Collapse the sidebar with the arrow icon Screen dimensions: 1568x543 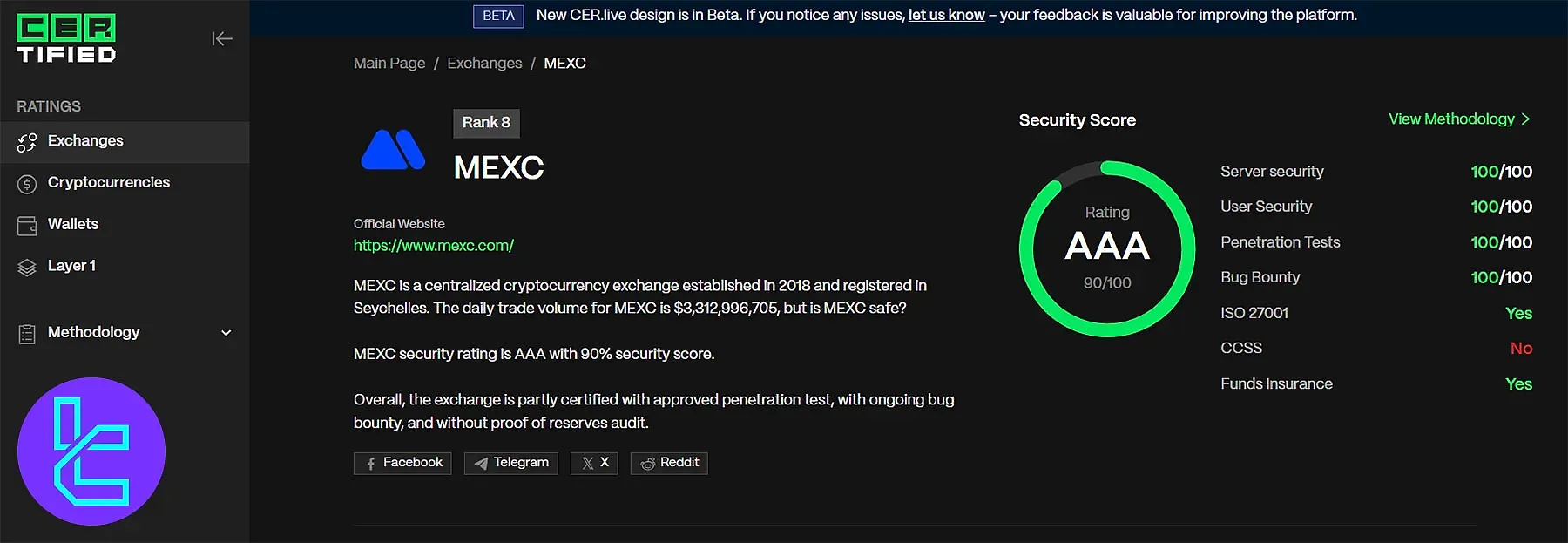pyautogui.click(x=221, y=38)
